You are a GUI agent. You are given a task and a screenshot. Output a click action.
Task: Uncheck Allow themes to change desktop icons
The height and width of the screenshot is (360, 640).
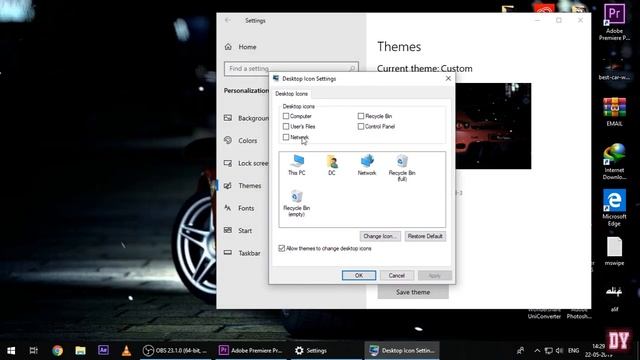[282, 248]
